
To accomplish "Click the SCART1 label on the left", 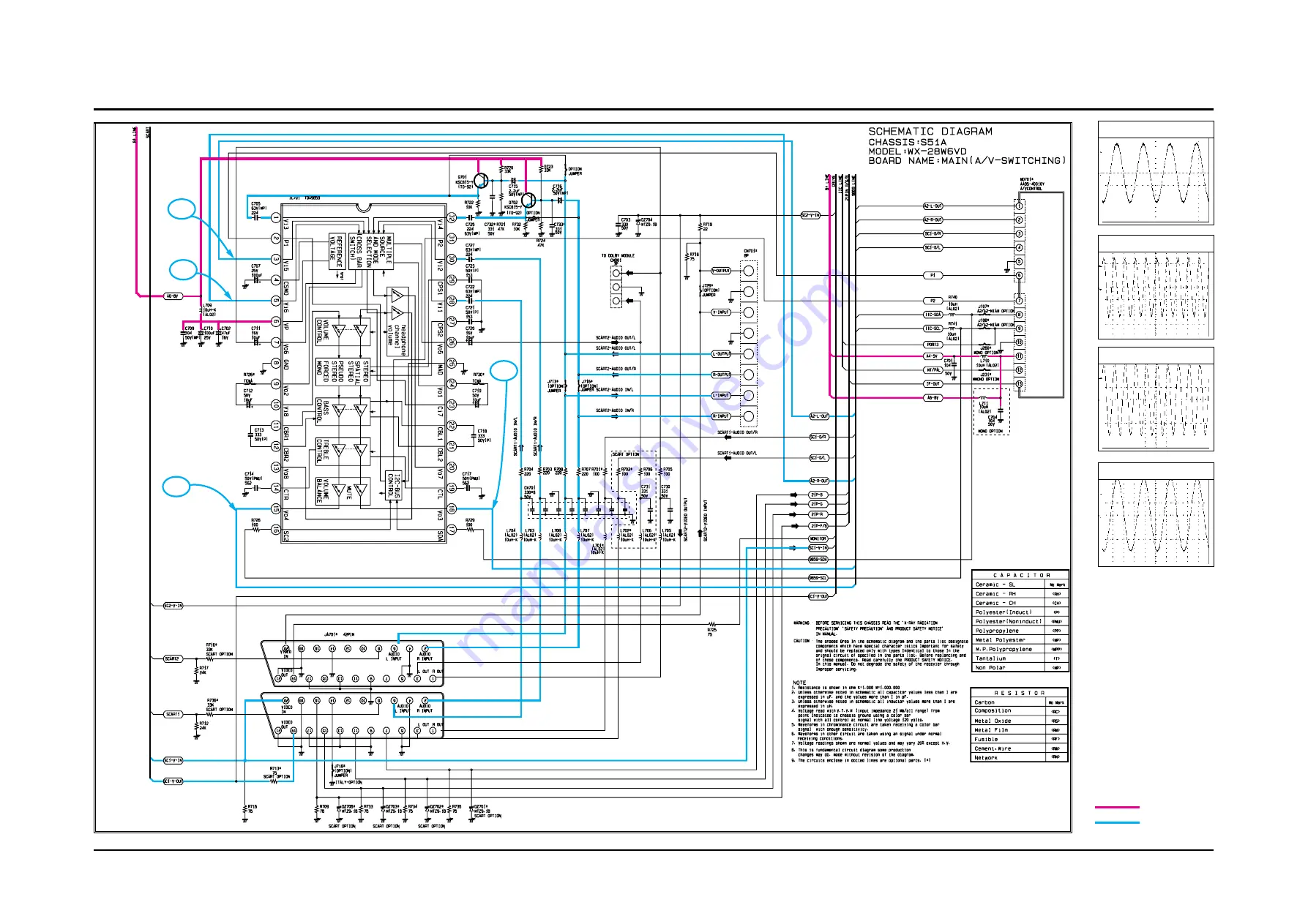I will [173, 714].
